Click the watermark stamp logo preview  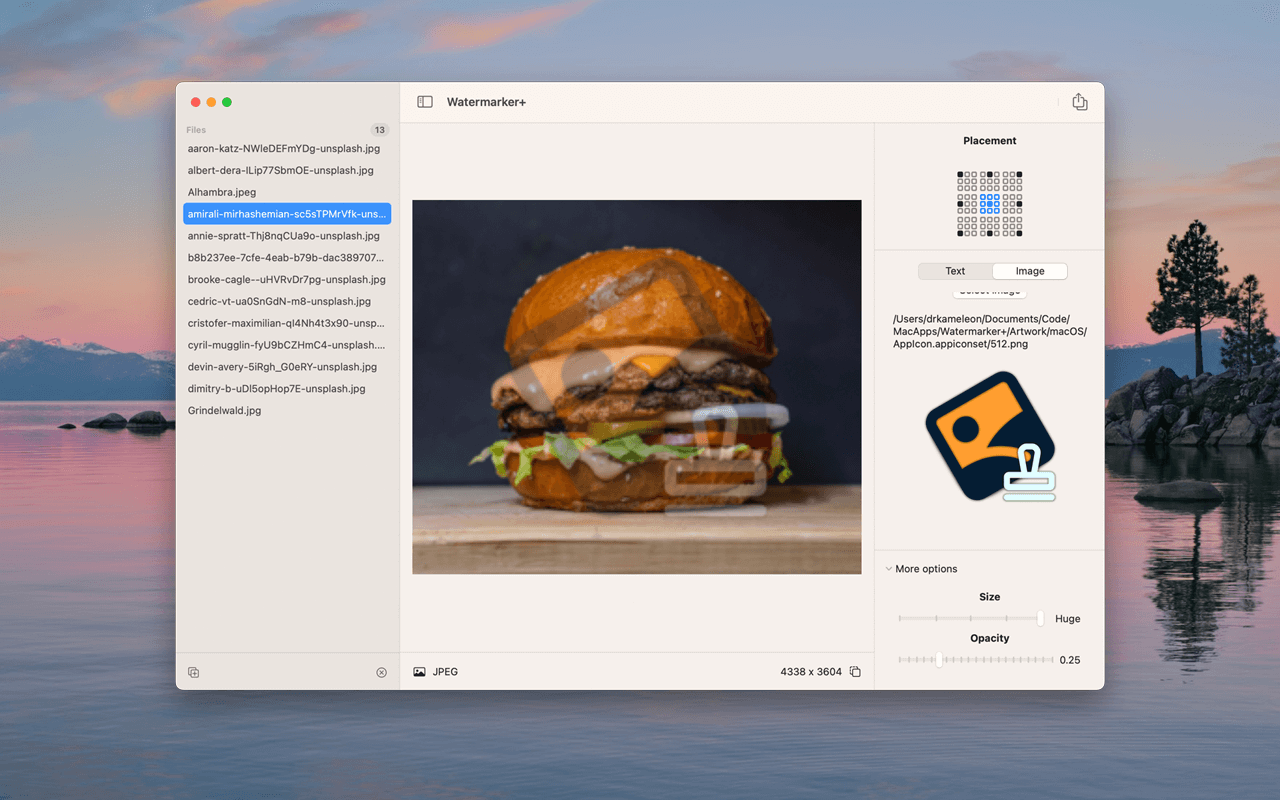(989, 437)
